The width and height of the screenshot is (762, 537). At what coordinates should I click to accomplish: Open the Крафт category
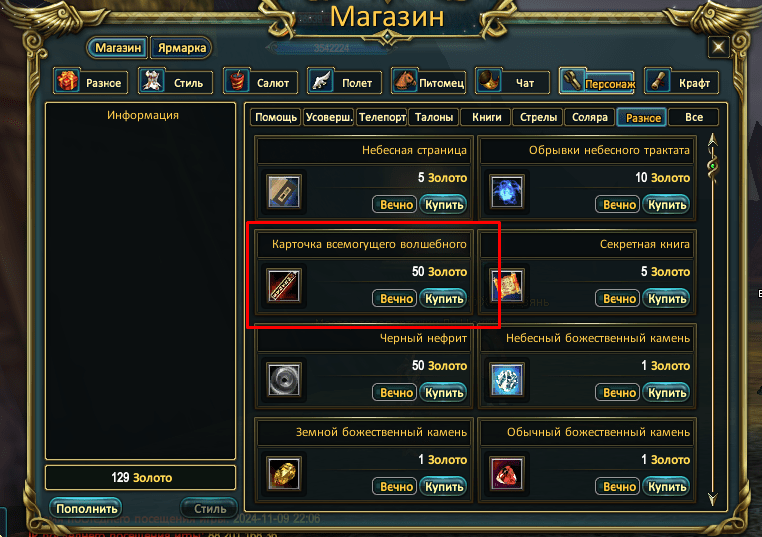coord(681,82)
